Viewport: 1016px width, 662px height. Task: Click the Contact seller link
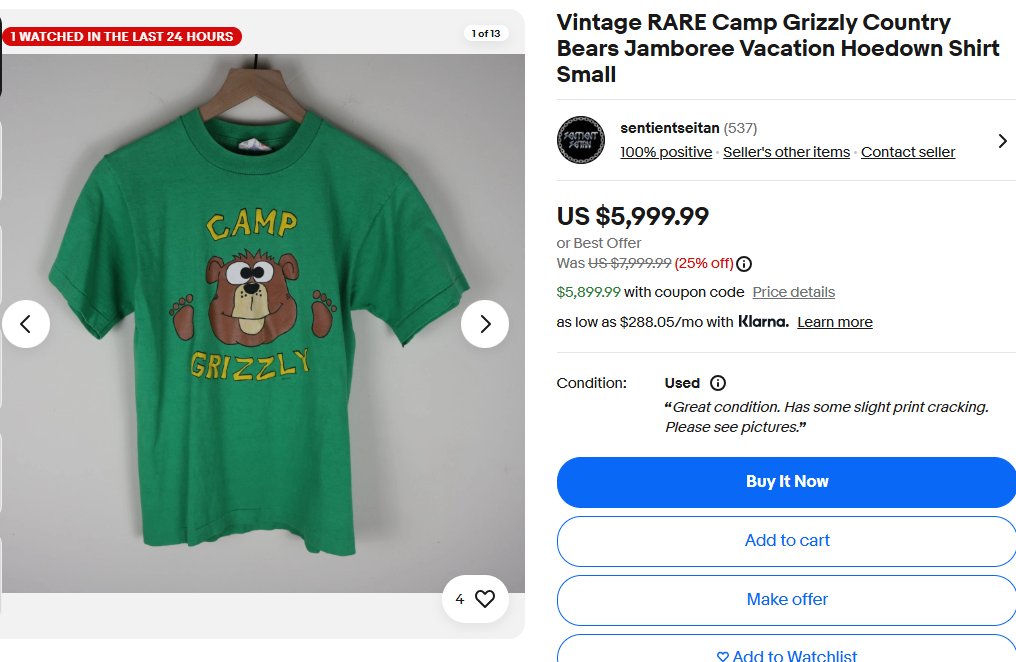coord(908,152)
